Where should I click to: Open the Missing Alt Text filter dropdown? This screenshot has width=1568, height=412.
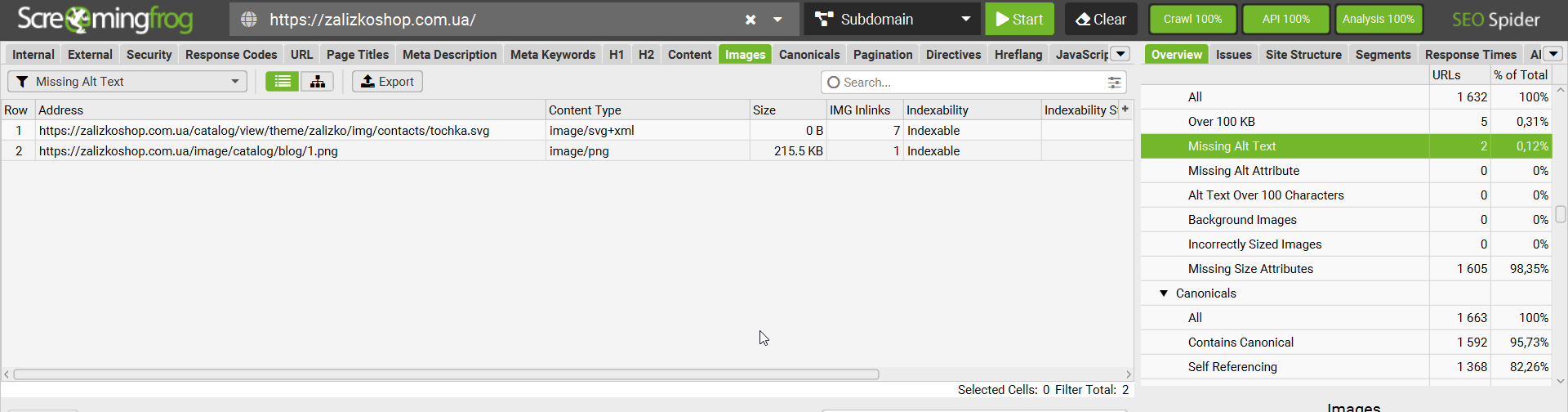point(127,81)
